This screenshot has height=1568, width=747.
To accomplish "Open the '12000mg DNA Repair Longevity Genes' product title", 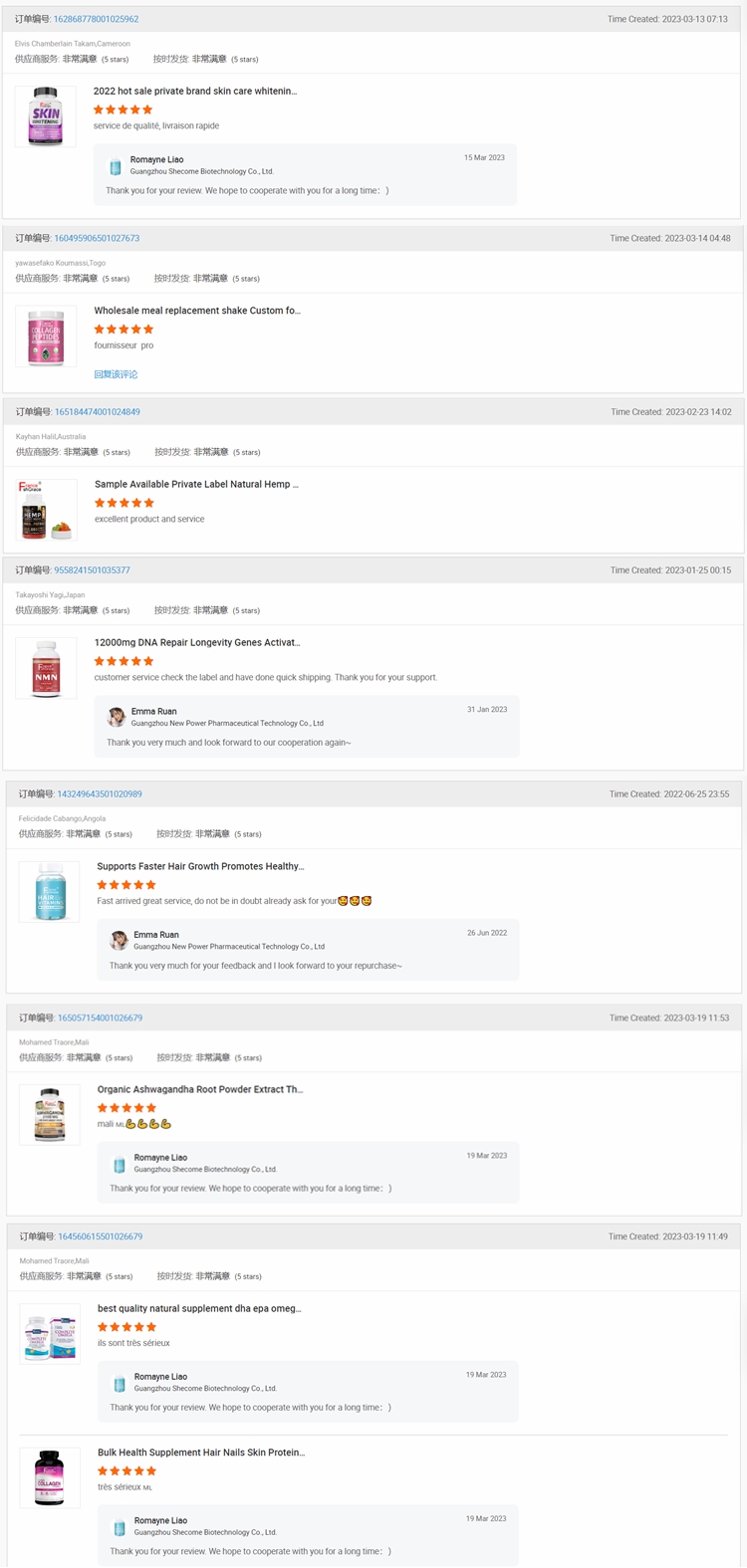I will coord(197,643).
